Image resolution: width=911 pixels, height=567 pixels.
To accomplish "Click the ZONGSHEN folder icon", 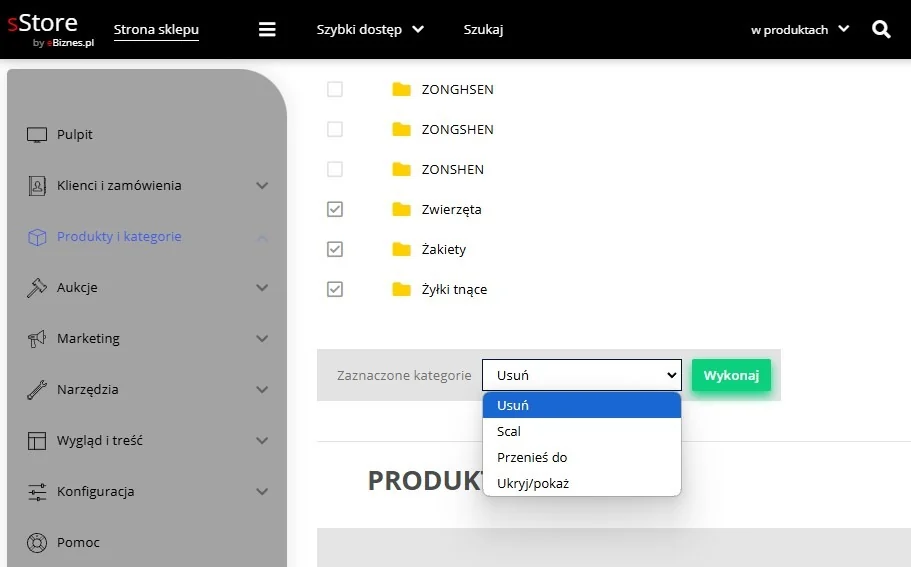I will 401,129.
